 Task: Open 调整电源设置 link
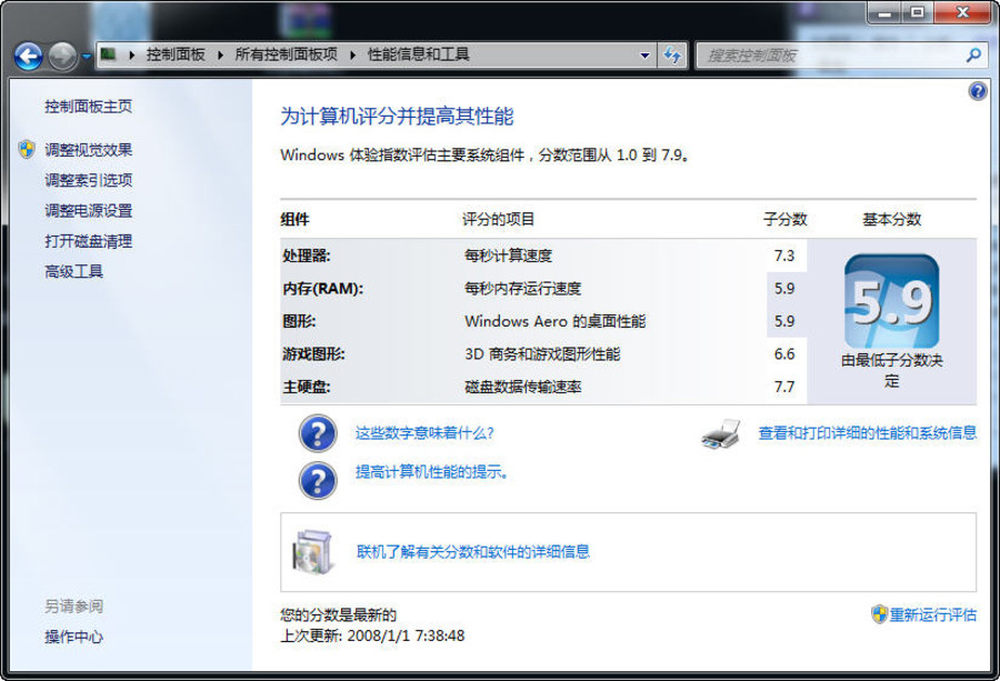coord(88,211)
